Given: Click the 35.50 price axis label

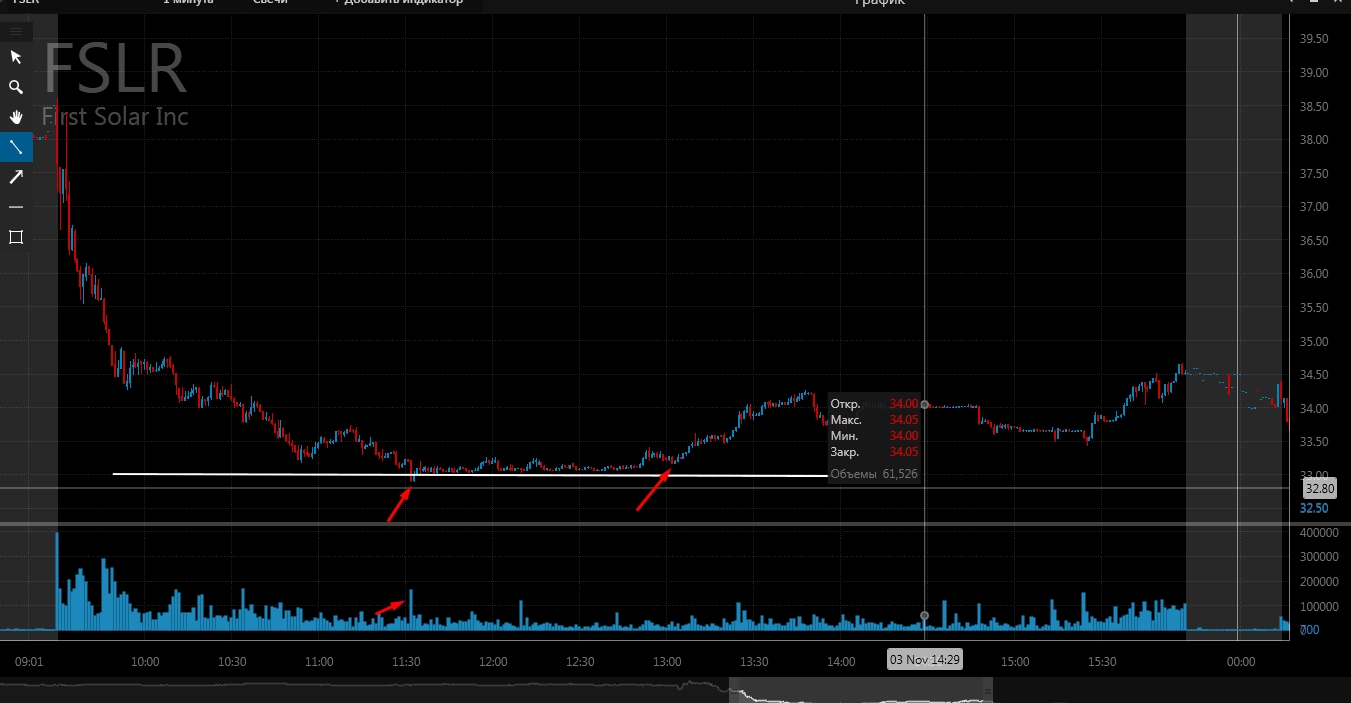Looking at the screenshot, I should pyautogui.click(x=1313, y=308).
